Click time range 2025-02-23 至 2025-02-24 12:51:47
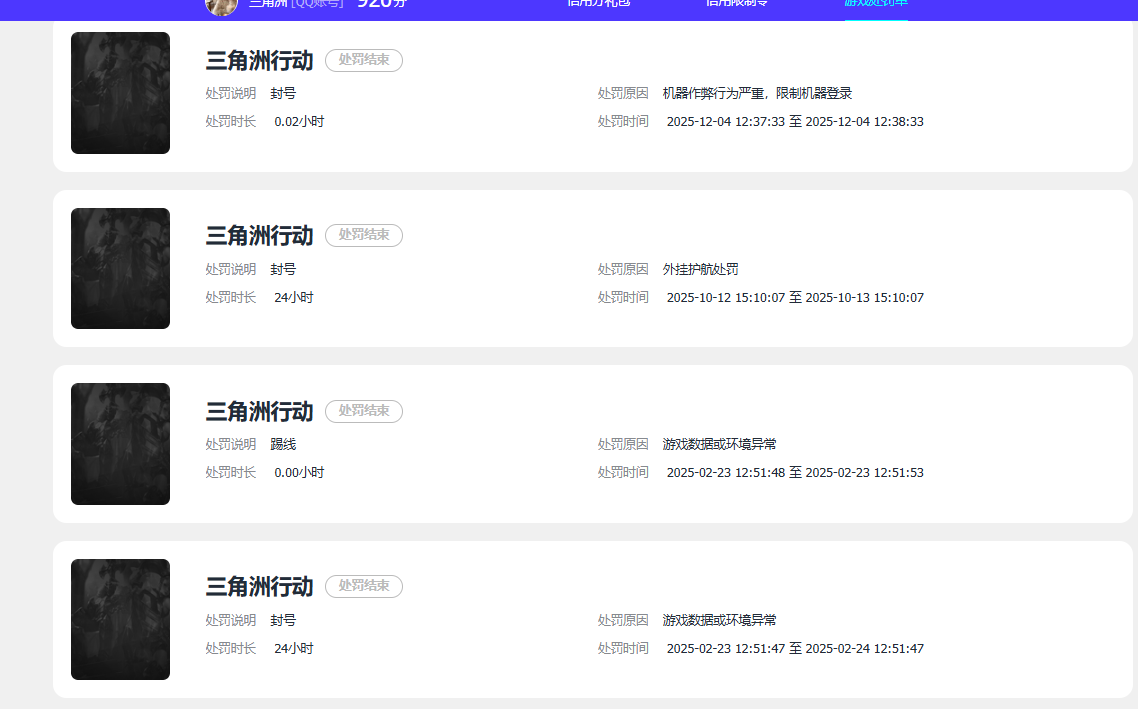The width and height of the screenshot is (1138, 709). [x=795, y=649]
